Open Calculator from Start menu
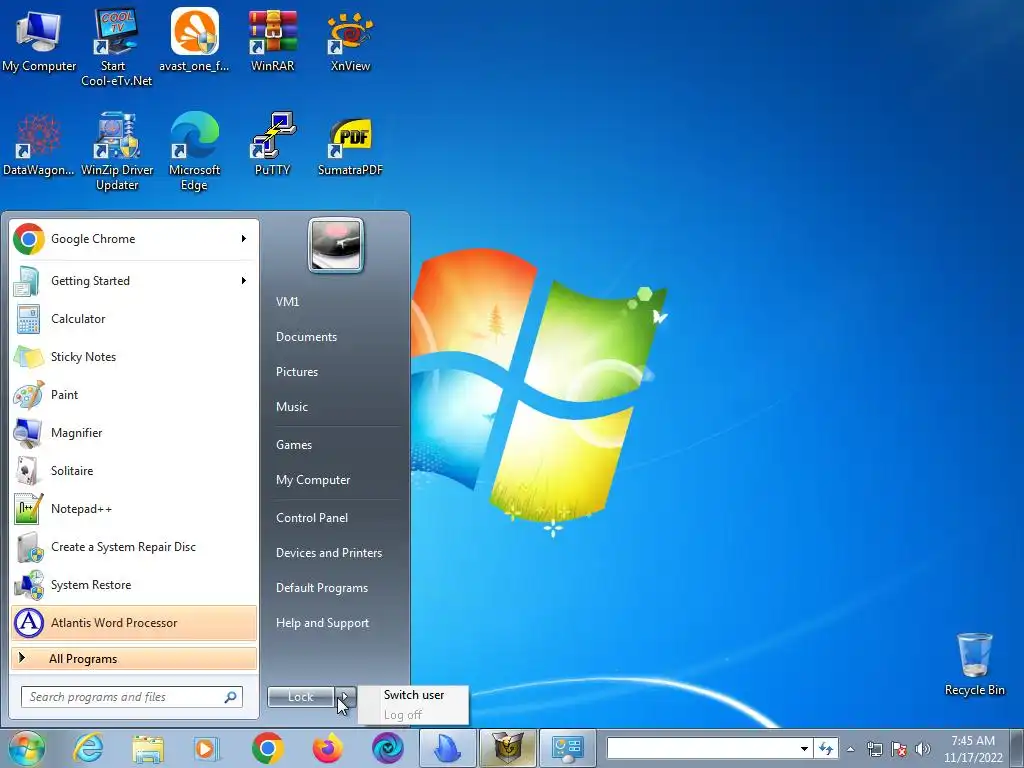1024x768 pixels. [x=134, y=319]
